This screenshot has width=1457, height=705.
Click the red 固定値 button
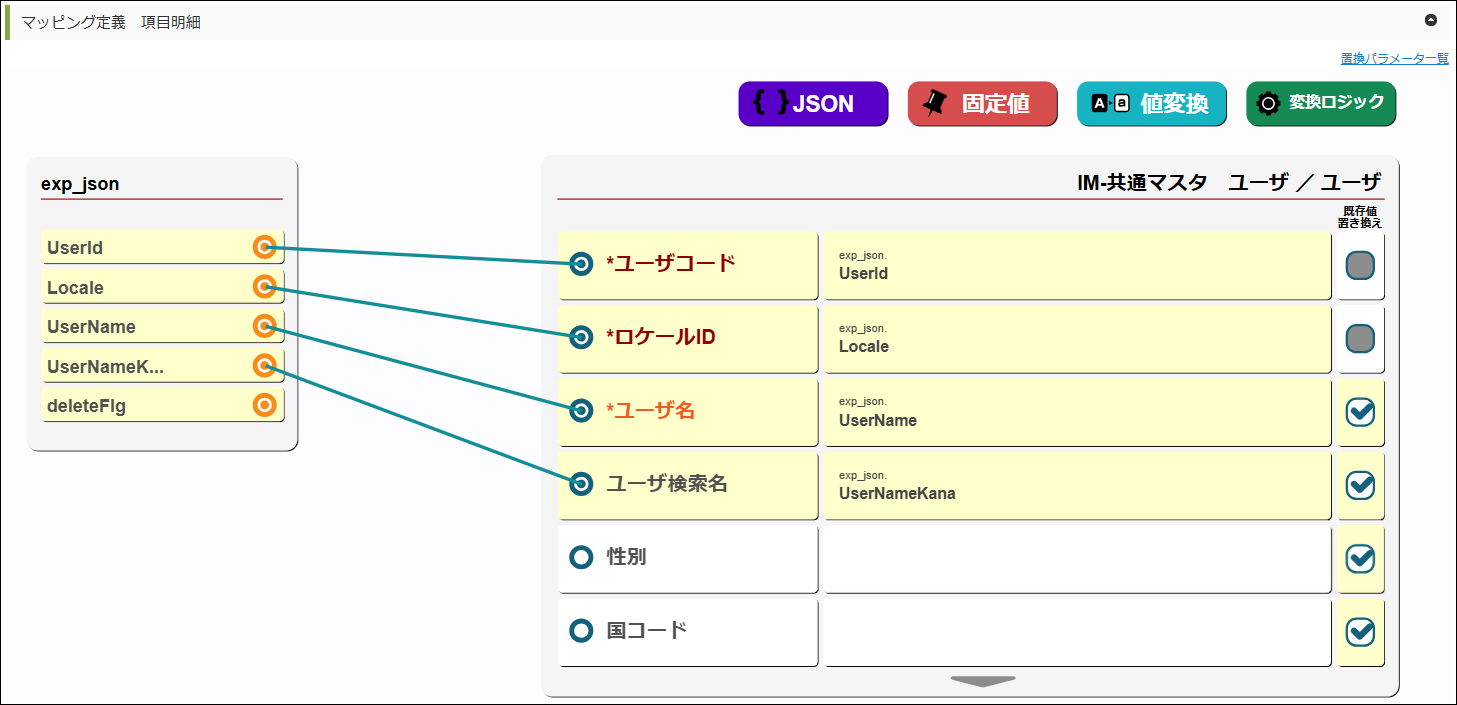tap(982, 104)
